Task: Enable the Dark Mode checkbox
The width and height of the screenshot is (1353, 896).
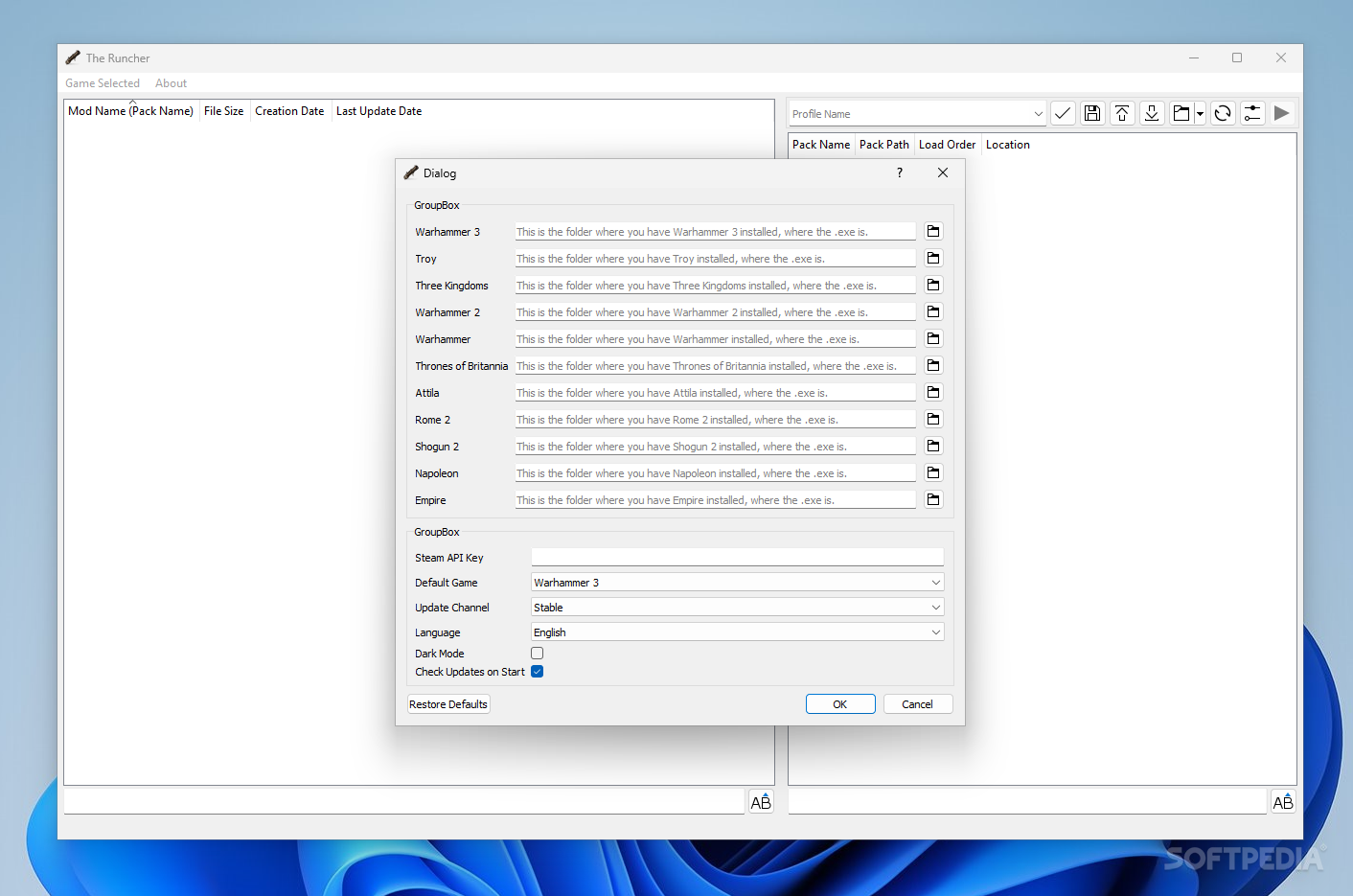Action: pyautogui.click(x=538, y=654)
